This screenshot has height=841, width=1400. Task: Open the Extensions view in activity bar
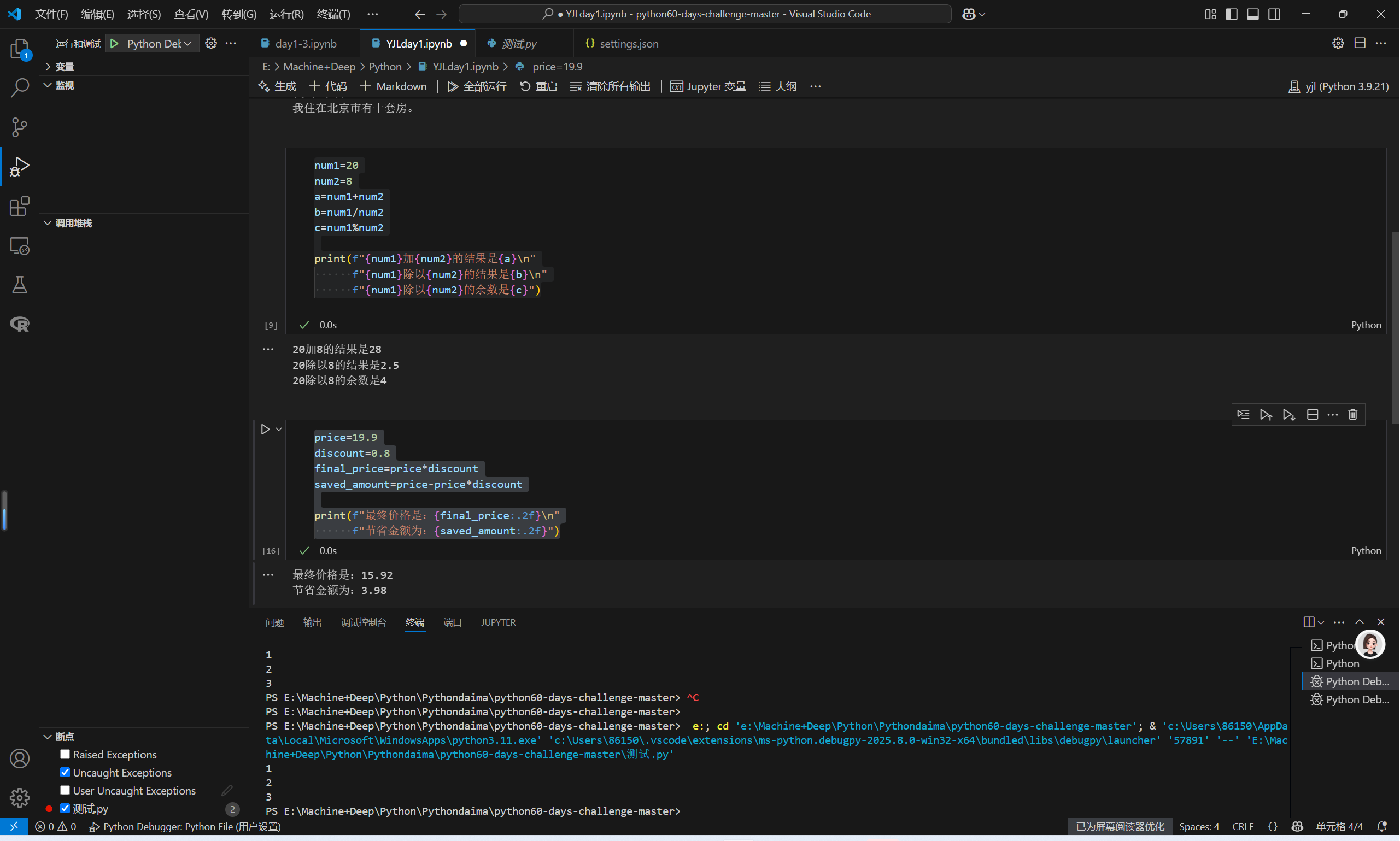[x=19, y=206]
